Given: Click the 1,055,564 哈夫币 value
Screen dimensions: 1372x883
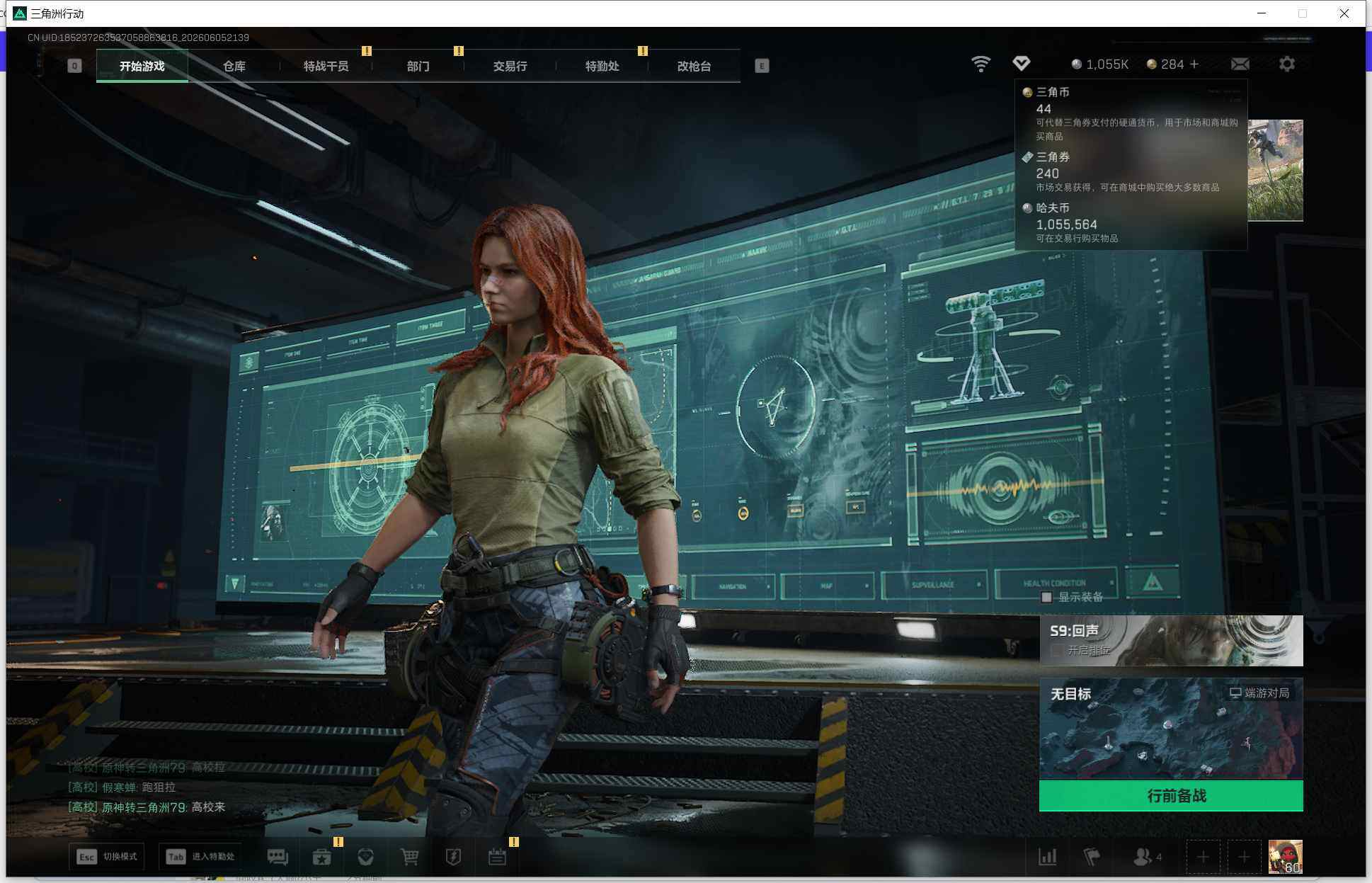Looking at the screenshot, I should (x=1066, y=224).
